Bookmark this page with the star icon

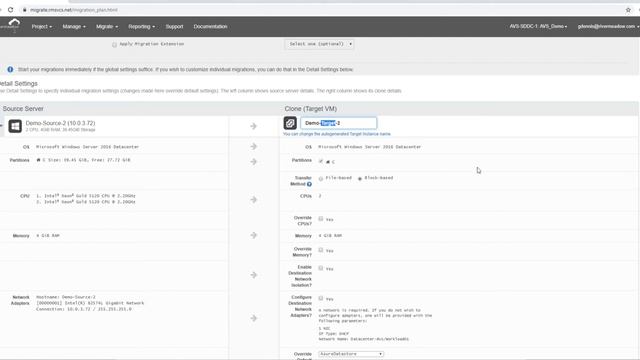628,10
